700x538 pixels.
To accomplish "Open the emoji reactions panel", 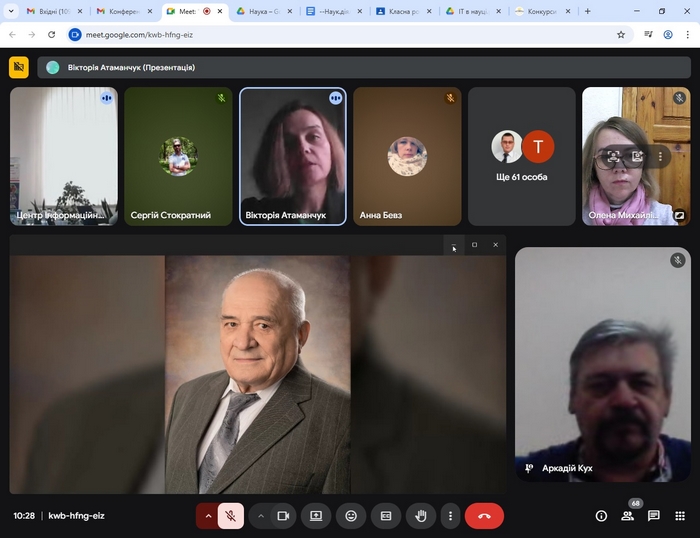I will pos(351,516).
